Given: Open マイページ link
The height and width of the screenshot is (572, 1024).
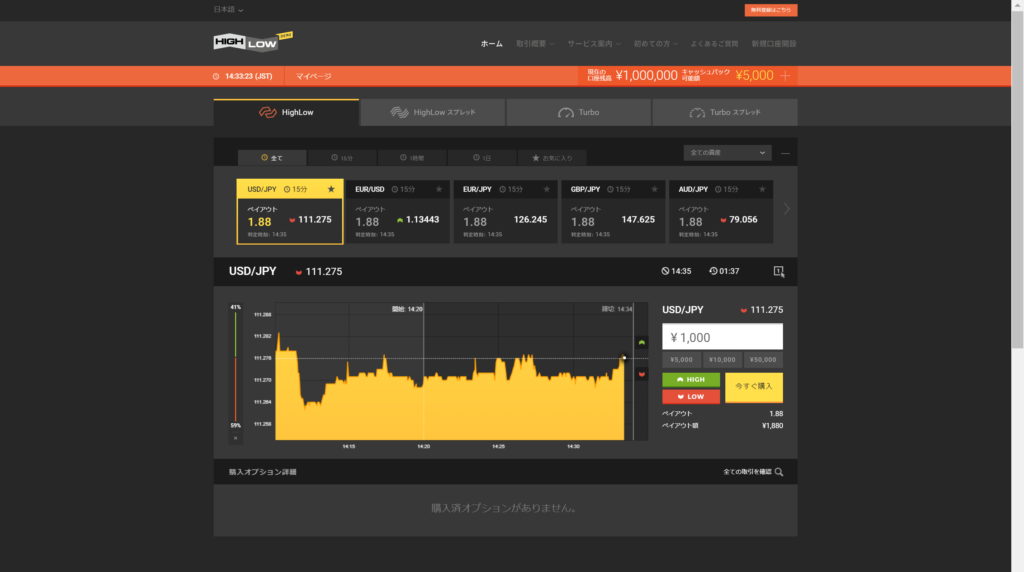Looking at the screenshot, I should point(313,76).
